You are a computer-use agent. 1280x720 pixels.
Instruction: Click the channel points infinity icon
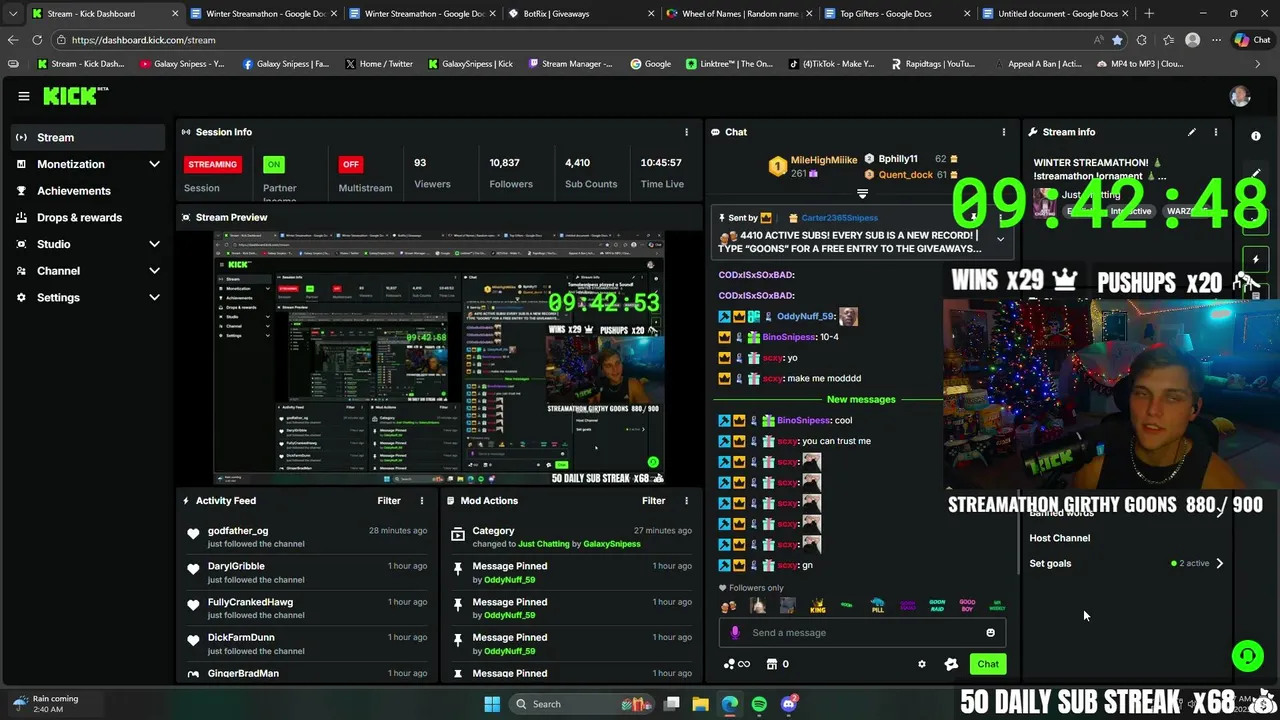pyautogui.click(x=737, y=664)
